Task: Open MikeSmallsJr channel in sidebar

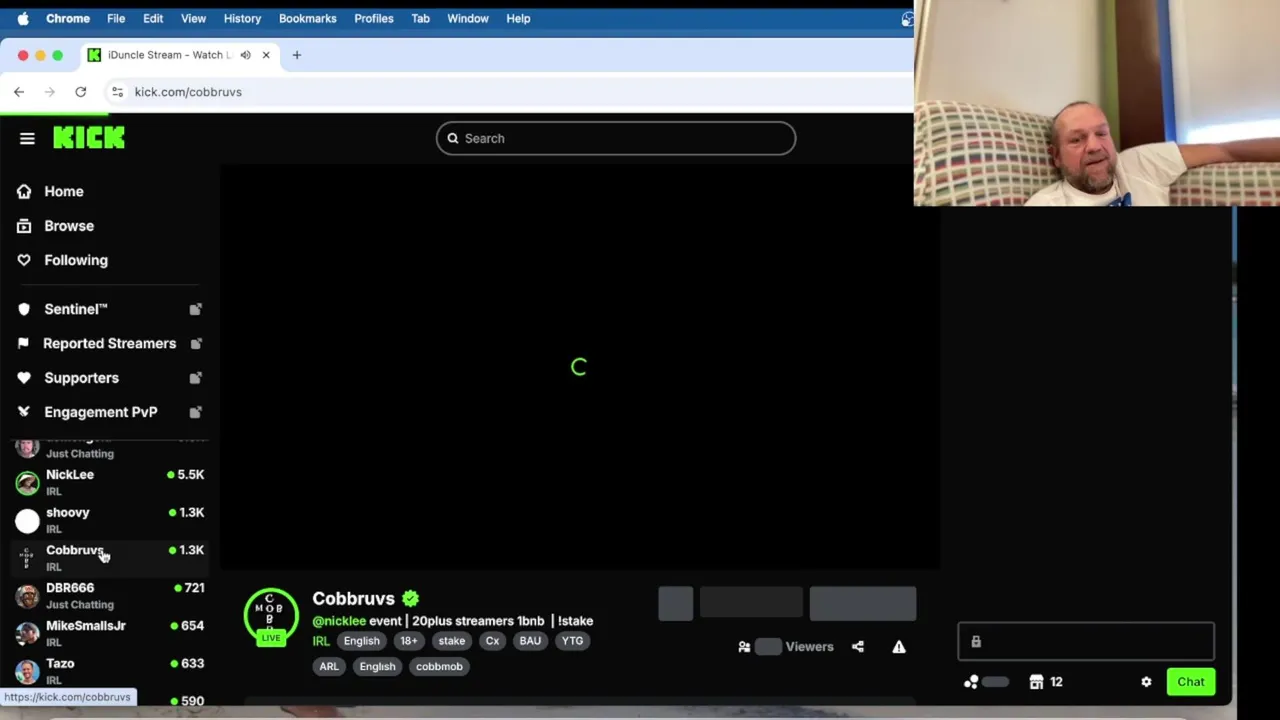Action: (110, 633)
